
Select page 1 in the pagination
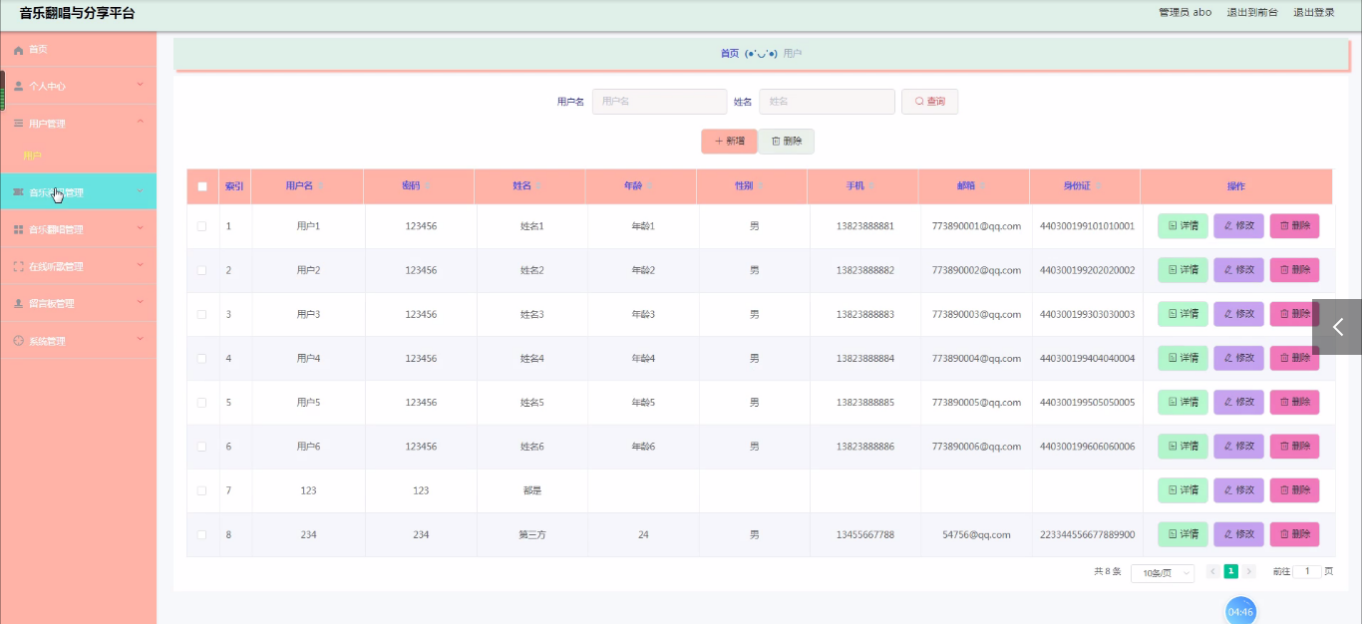coord(1231,572)
